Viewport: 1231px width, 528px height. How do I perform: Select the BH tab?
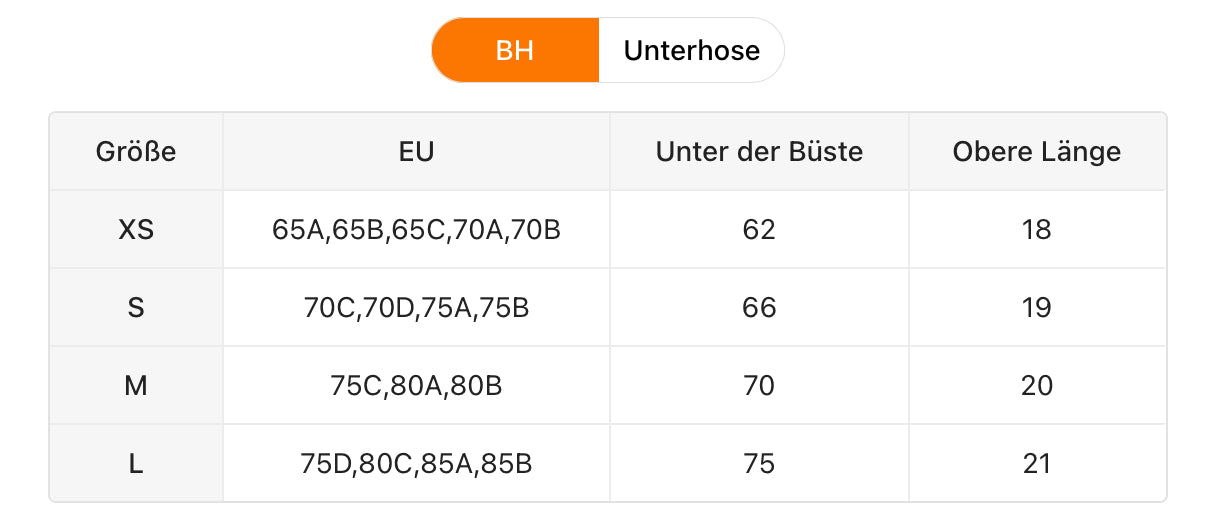515,50
